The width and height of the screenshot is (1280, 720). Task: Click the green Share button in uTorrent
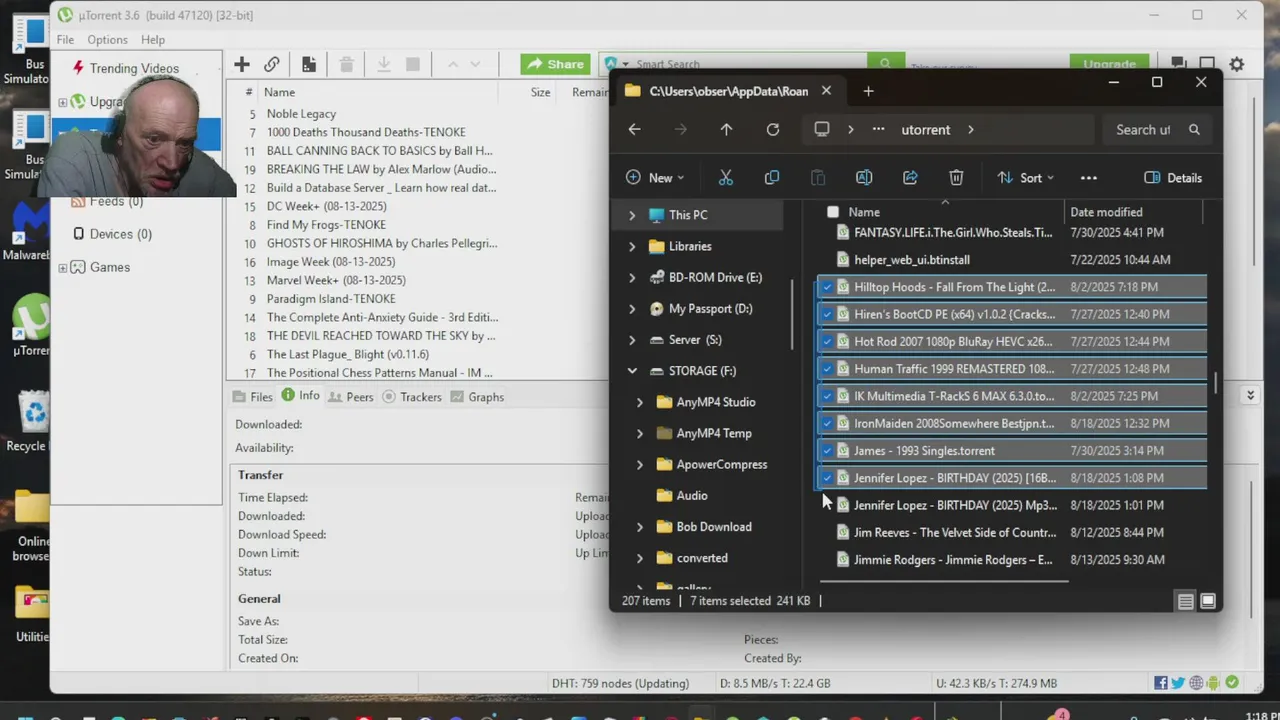pyautogui.click(x=555, y=64)
